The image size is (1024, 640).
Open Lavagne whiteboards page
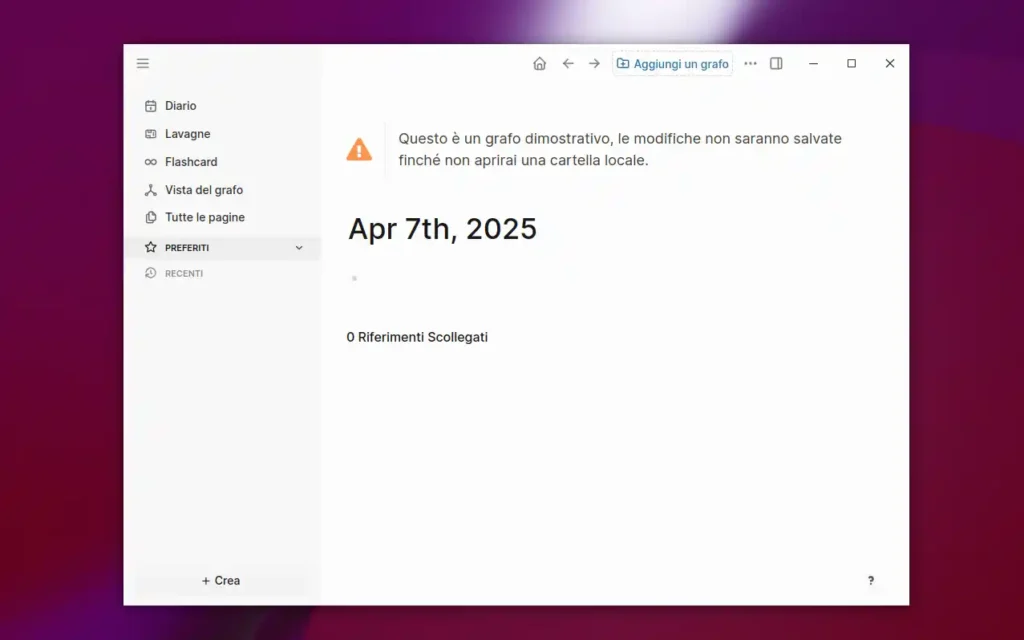[187, 134]
